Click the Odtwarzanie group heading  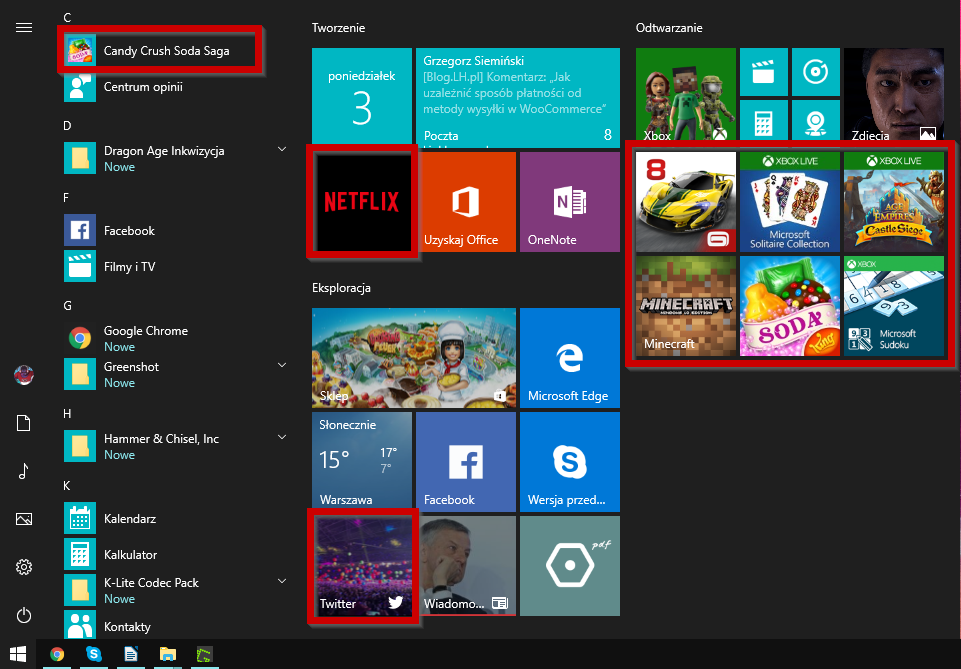pyautogui.click(x=669, y=28)
